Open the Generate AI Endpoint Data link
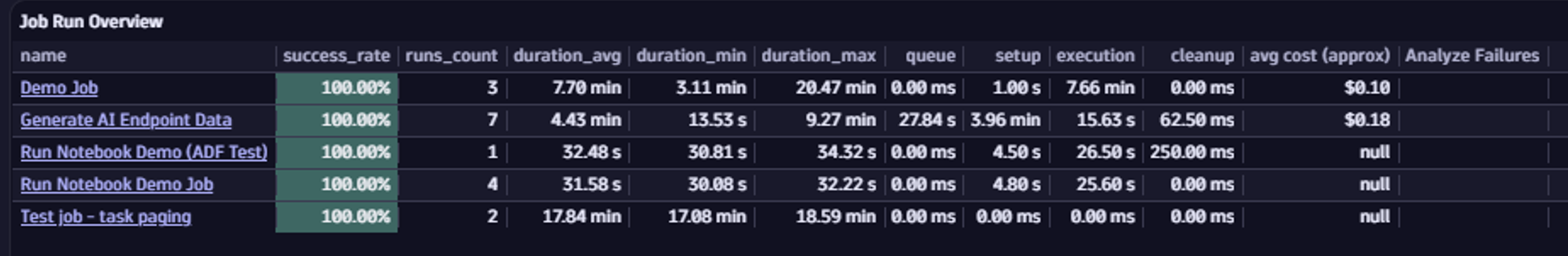This screenshot has width=1568, height=256. 126,120
